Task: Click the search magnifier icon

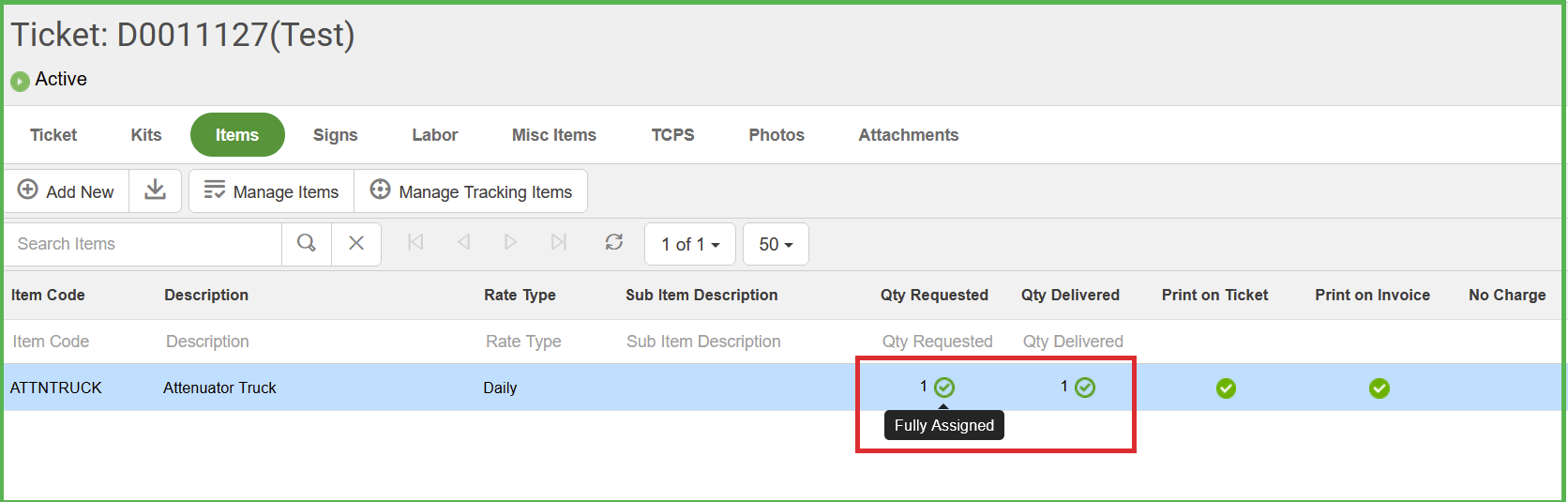Action: pos(307,243)
